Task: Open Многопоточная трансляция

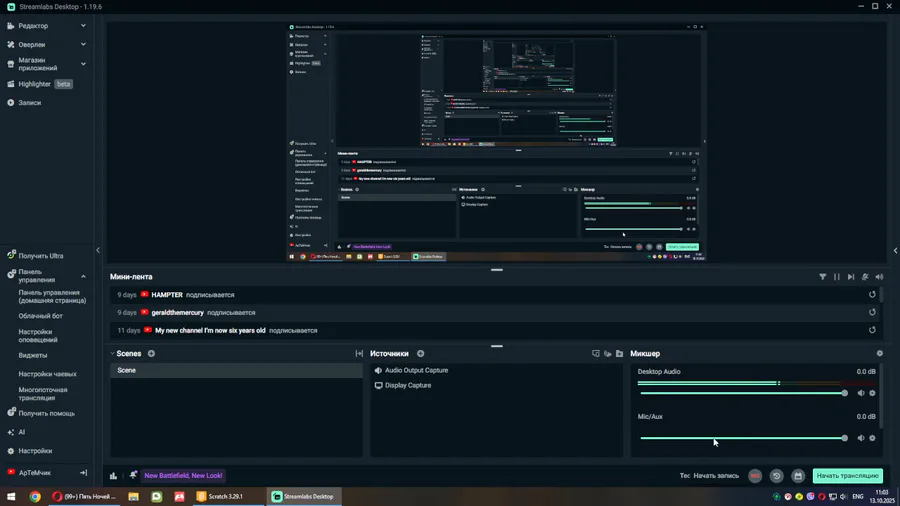Action: pyautogui.click(x=43, y=394)
